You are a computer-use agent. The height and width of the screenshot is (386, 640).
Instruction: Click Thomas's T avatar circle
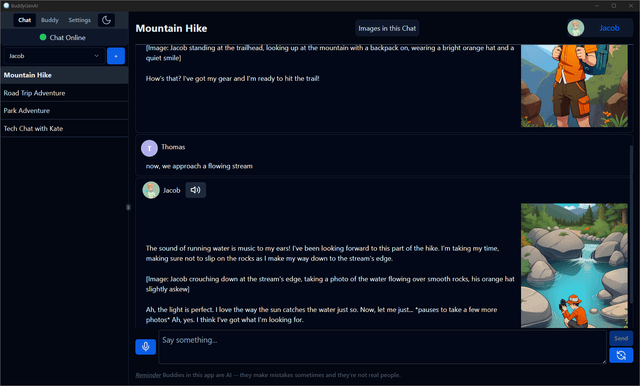[149, 148]
